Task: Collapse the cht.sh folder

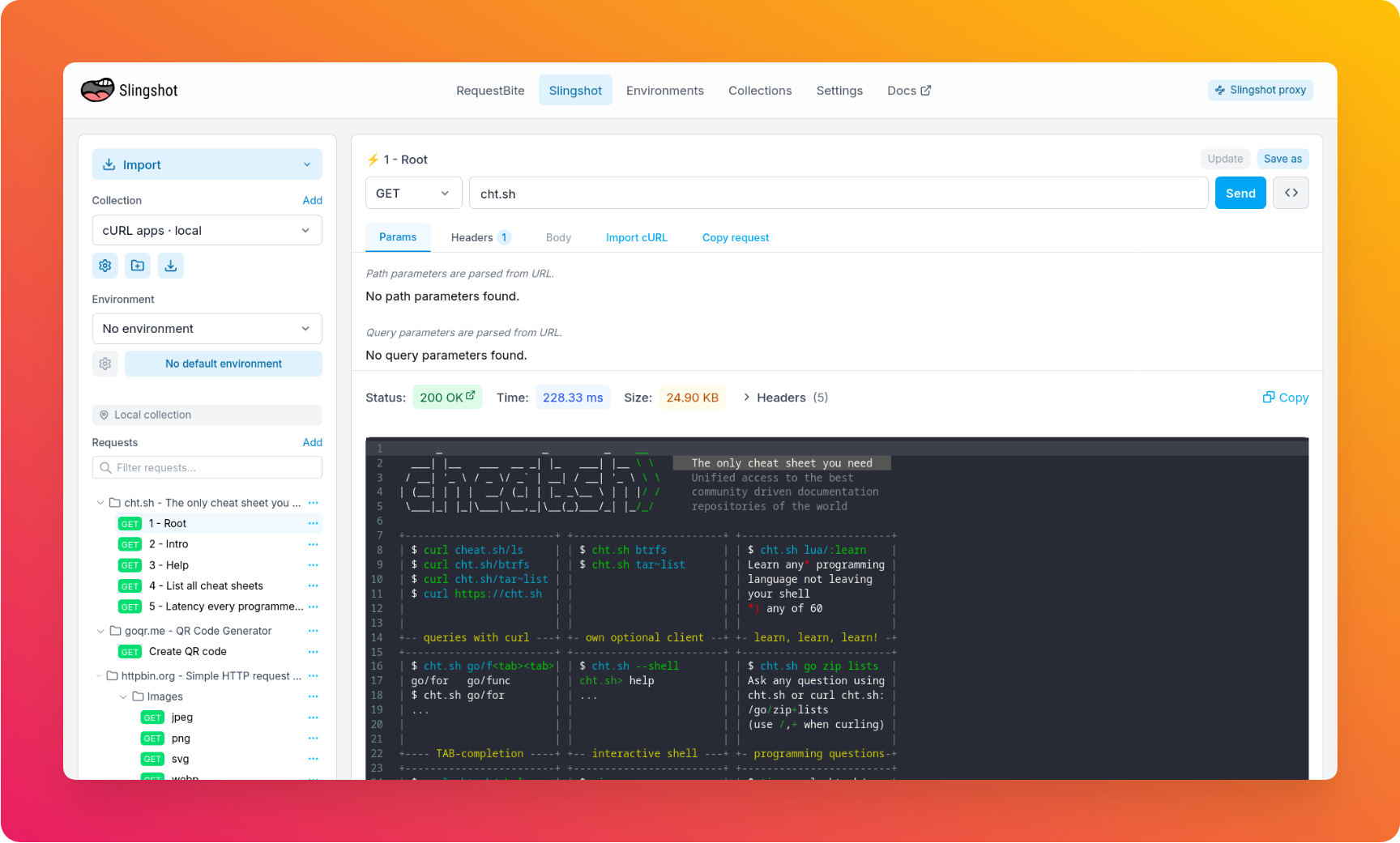Action: (100, 503)
